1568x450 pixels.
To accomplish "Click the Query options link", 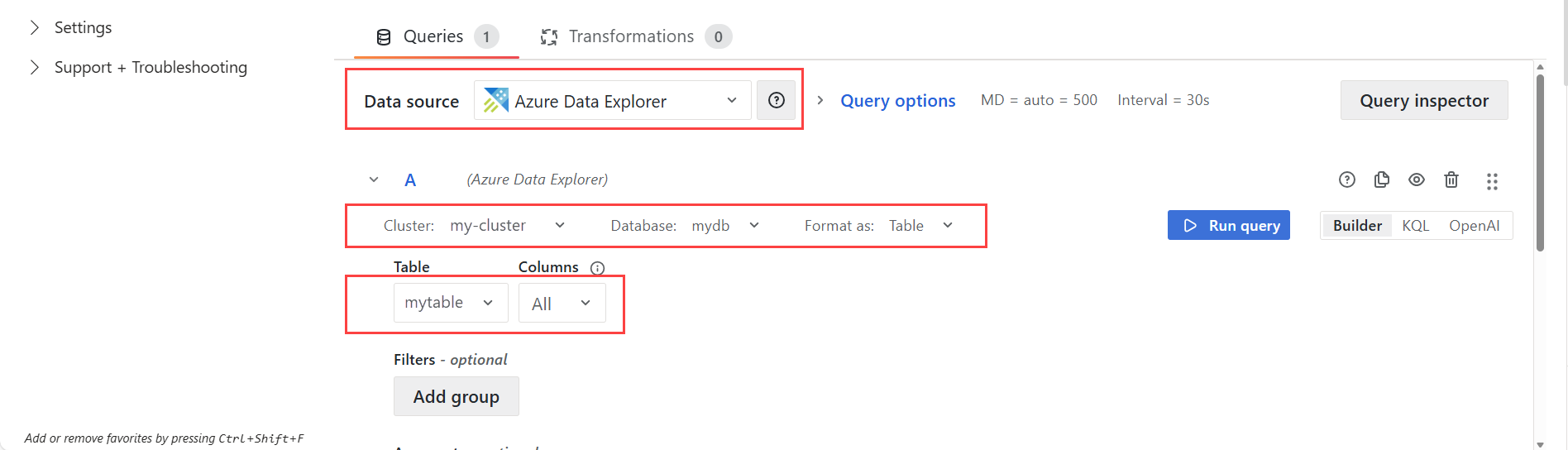I will coord(898,100).
